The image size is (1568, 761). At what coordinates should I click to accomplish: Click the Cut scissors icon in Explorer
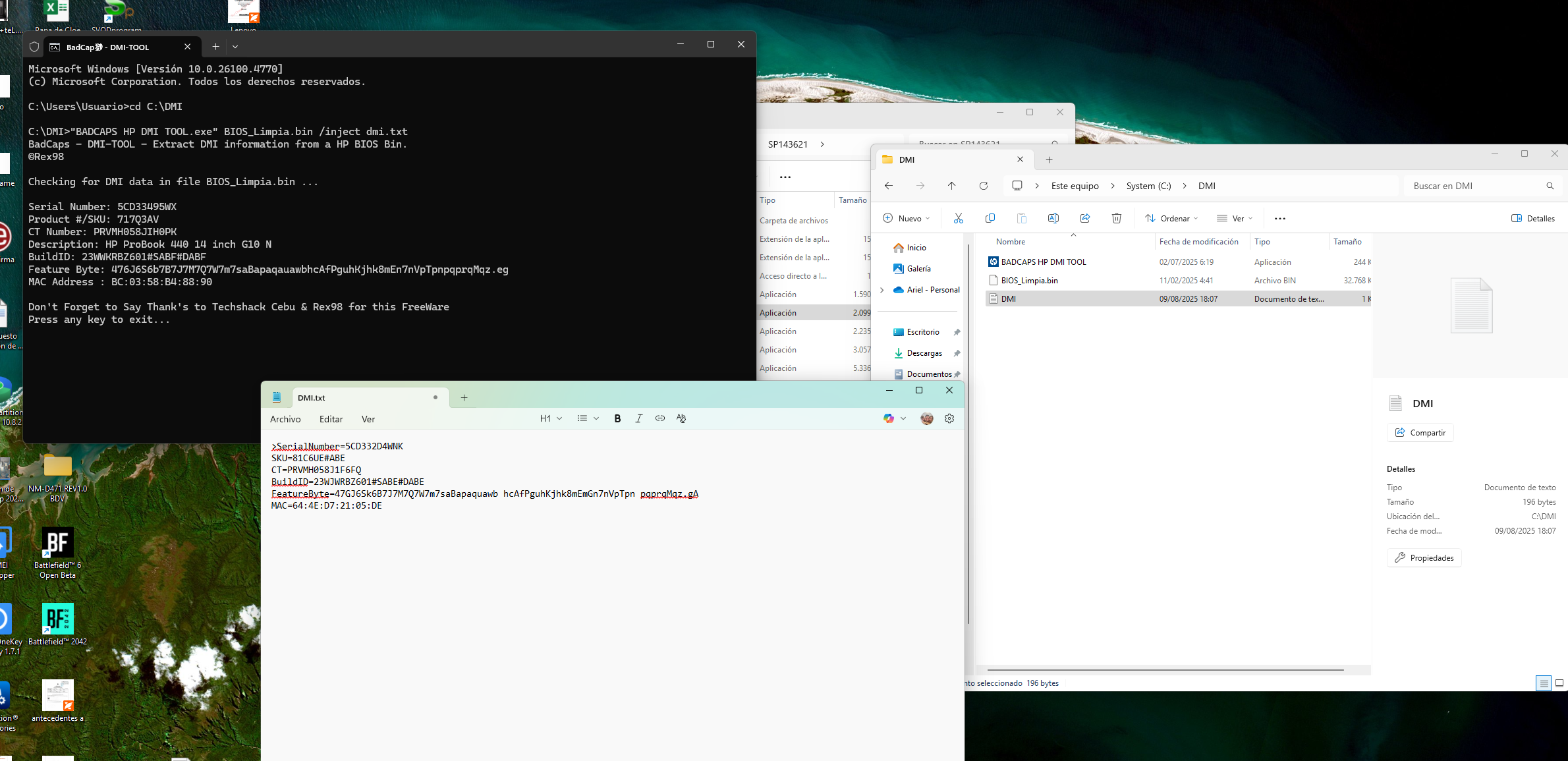(x=958, y=218)
